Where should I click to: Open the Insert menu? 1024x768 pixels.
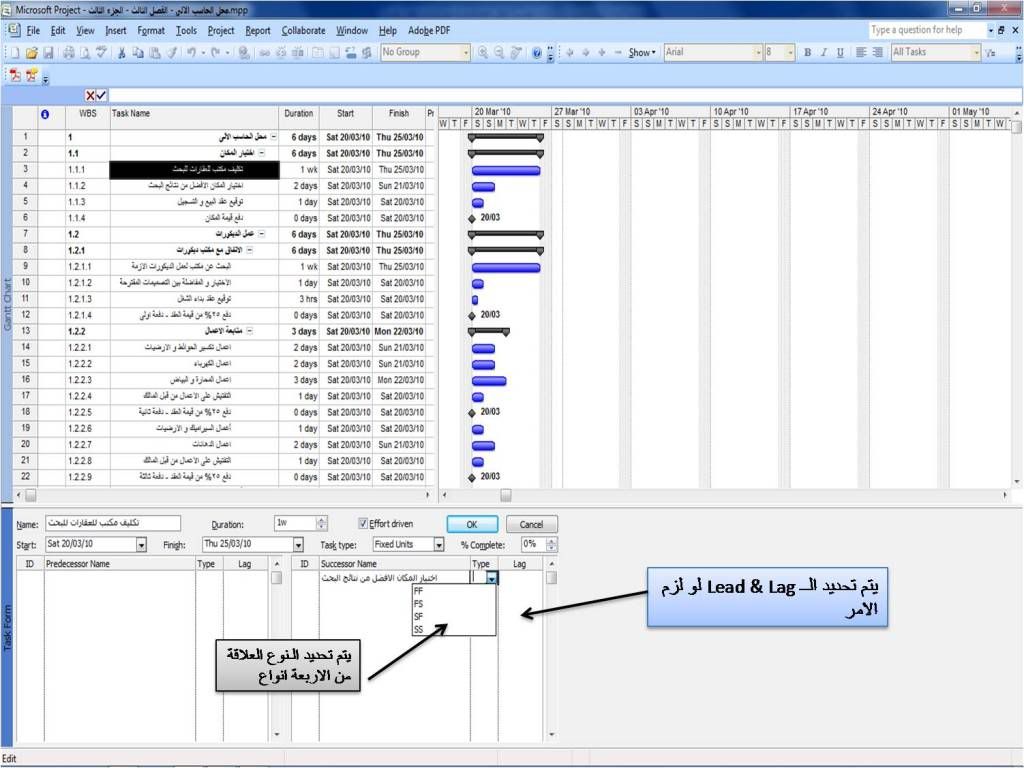coord(116,31)
